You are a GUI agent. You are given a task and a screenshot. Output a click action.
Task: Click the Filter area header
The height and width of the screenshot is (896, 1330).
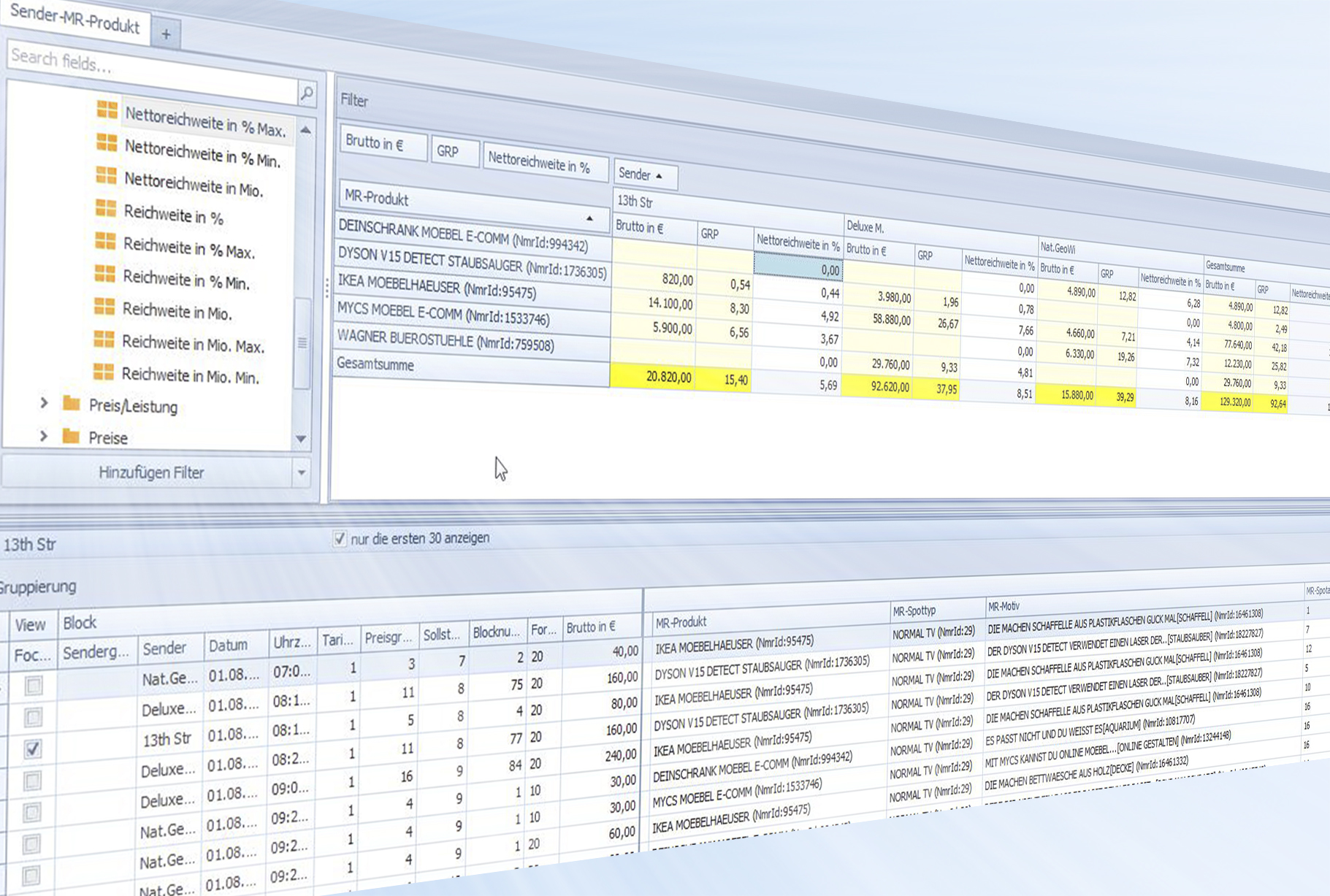355,101
